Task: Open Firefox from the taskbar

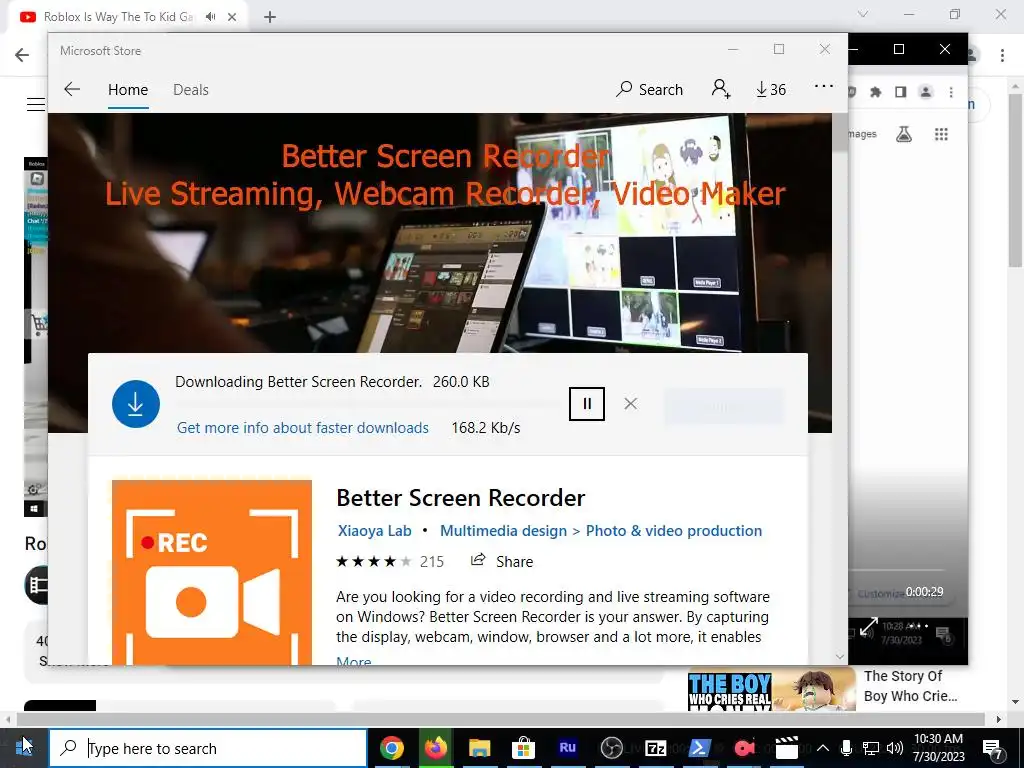Action: click(436, 748)
